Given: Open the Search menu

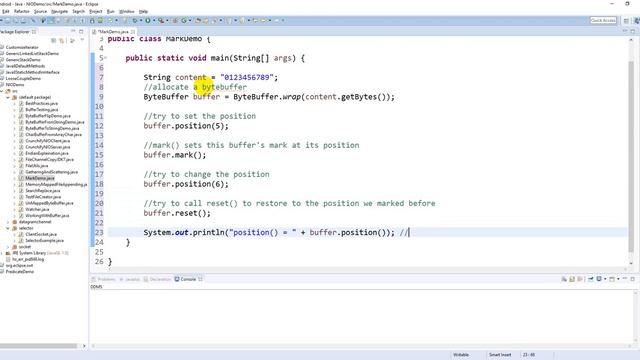Looking at the screenshot, I should click(x=78, y=11).
